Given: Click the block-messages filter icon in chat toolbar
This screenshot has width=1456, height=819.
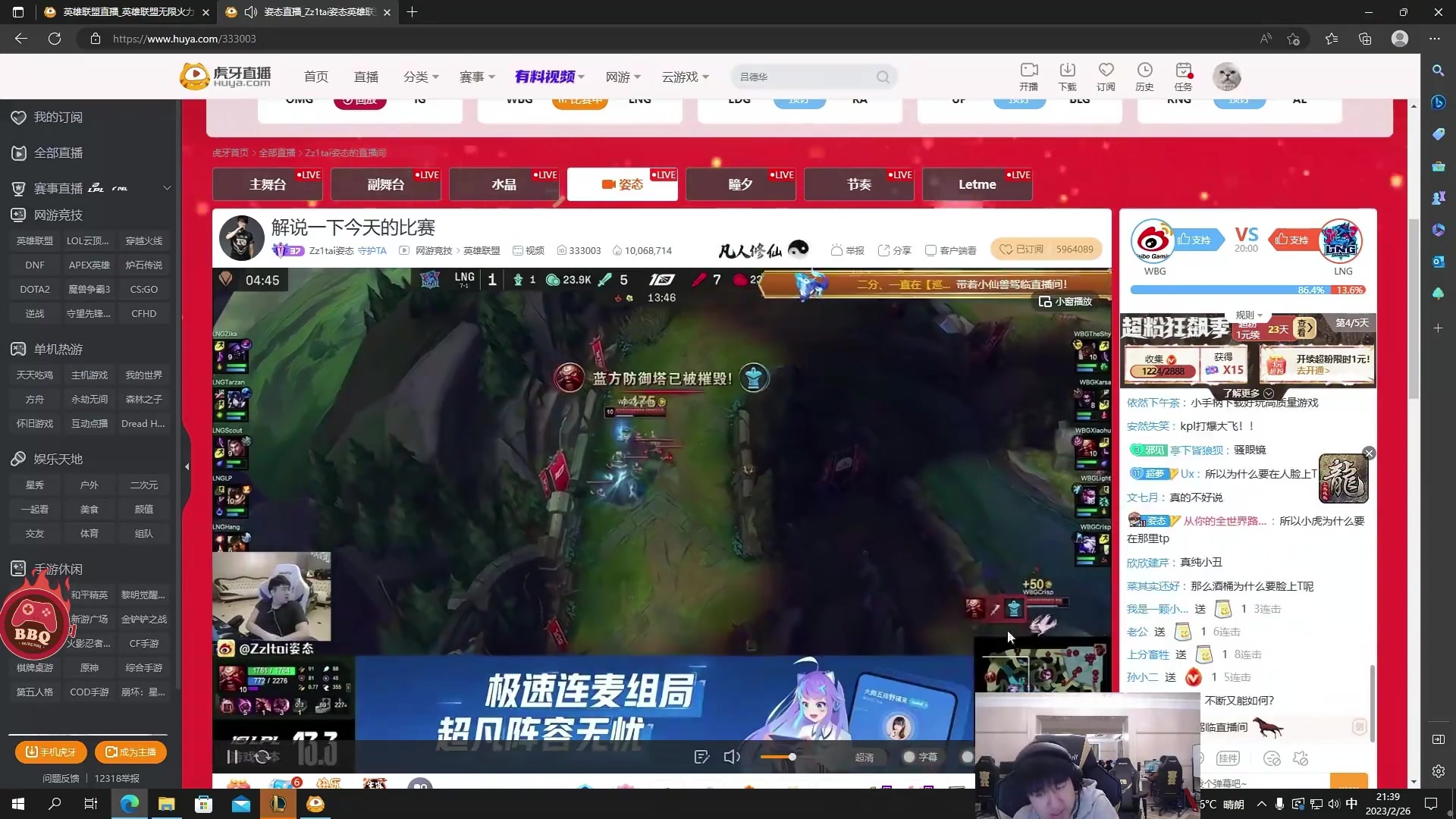Looking at the screenshot, I should [1272, 758].
